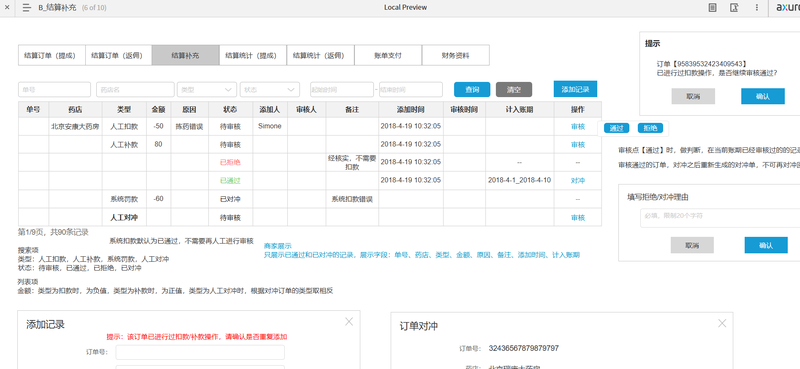Close the 订单对冲 dialog

pos(722,323)
